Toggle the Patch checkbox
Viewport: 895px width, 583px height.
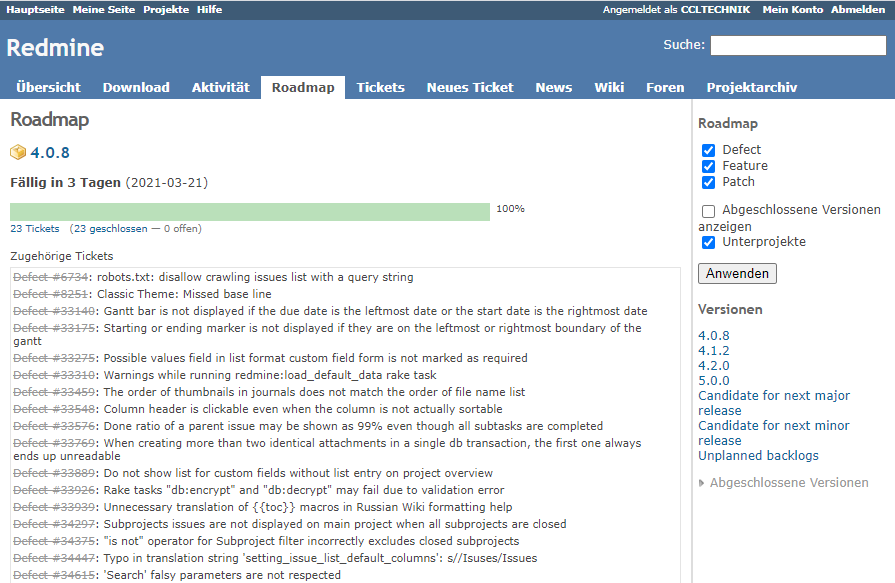(x=709, y=182)
